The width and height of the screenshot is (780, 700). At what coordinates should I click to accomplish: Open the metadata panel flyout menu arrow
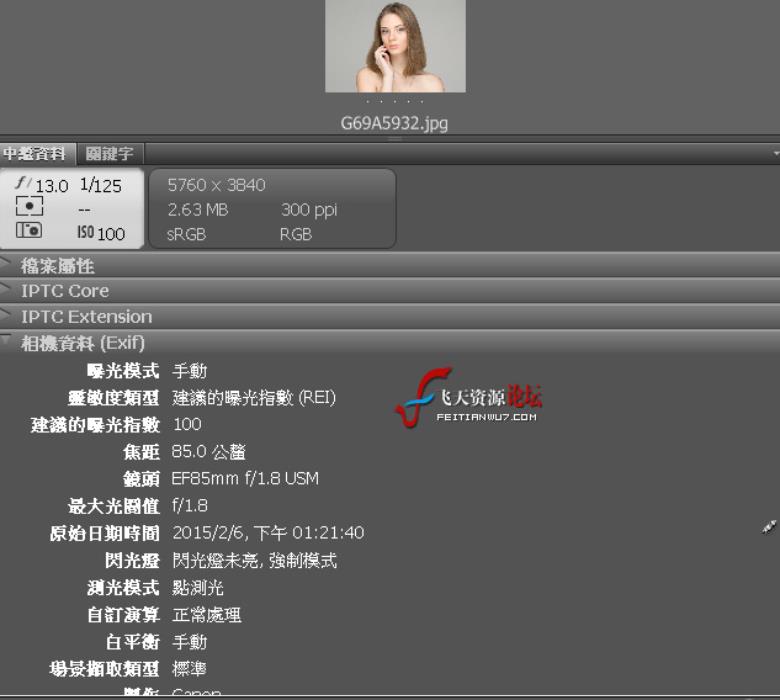tap(775, 154)
